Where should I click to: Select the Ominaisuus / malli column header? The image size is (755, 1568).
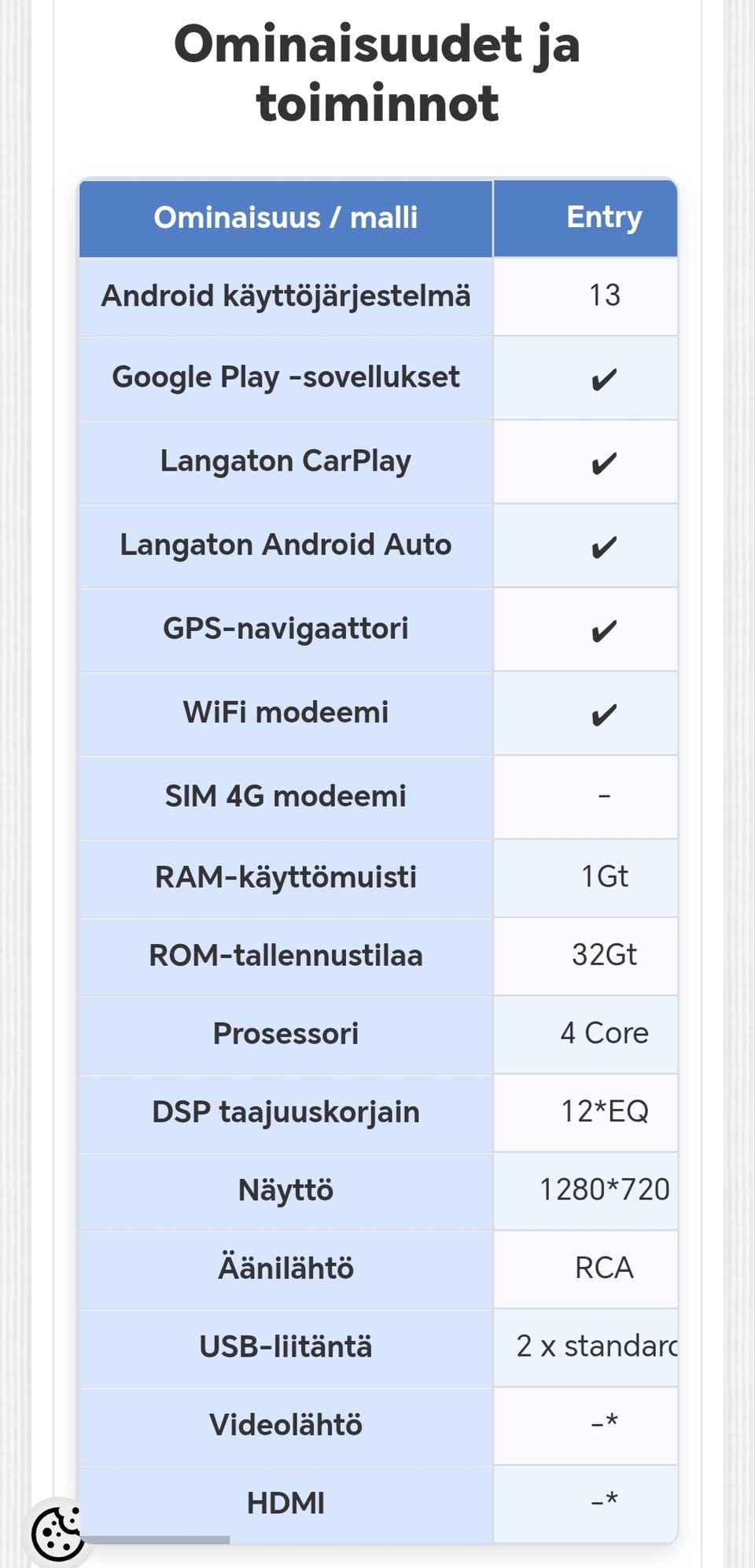[285, 218]
